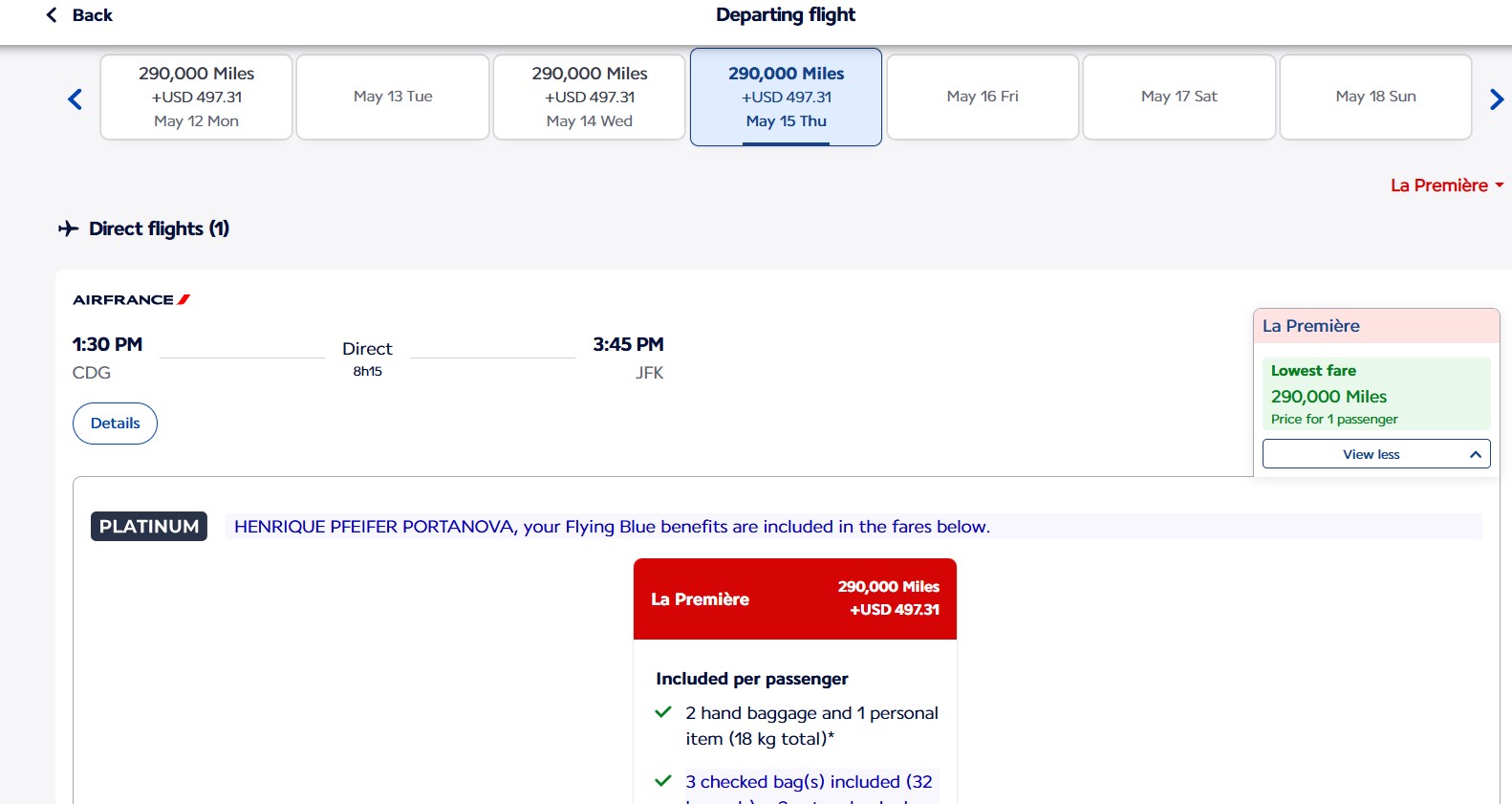The width and height of the screenshot is (1512, 804).
Task: Click the airplane icon beside Direct flights
Action: tap(68, 228)
